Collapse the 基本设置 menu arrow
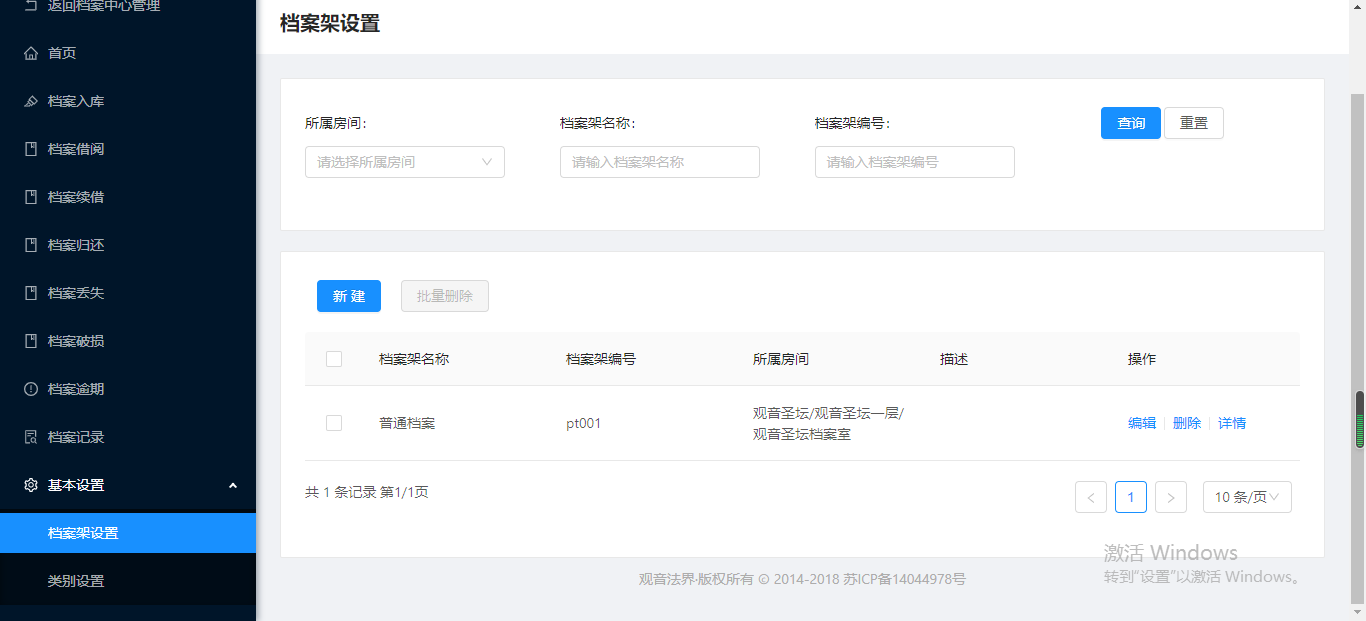 pyautogui.click(x=233, y=485)
